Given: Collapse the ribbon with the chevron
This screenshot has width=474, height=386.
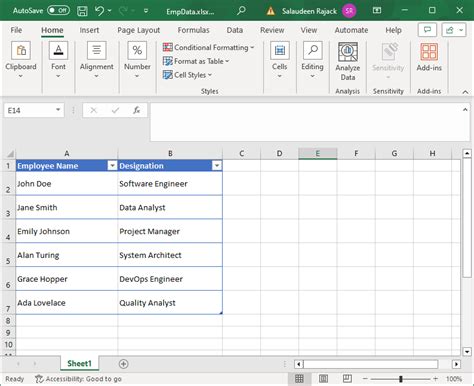Looking at the screenshot, I should point(465,92).
